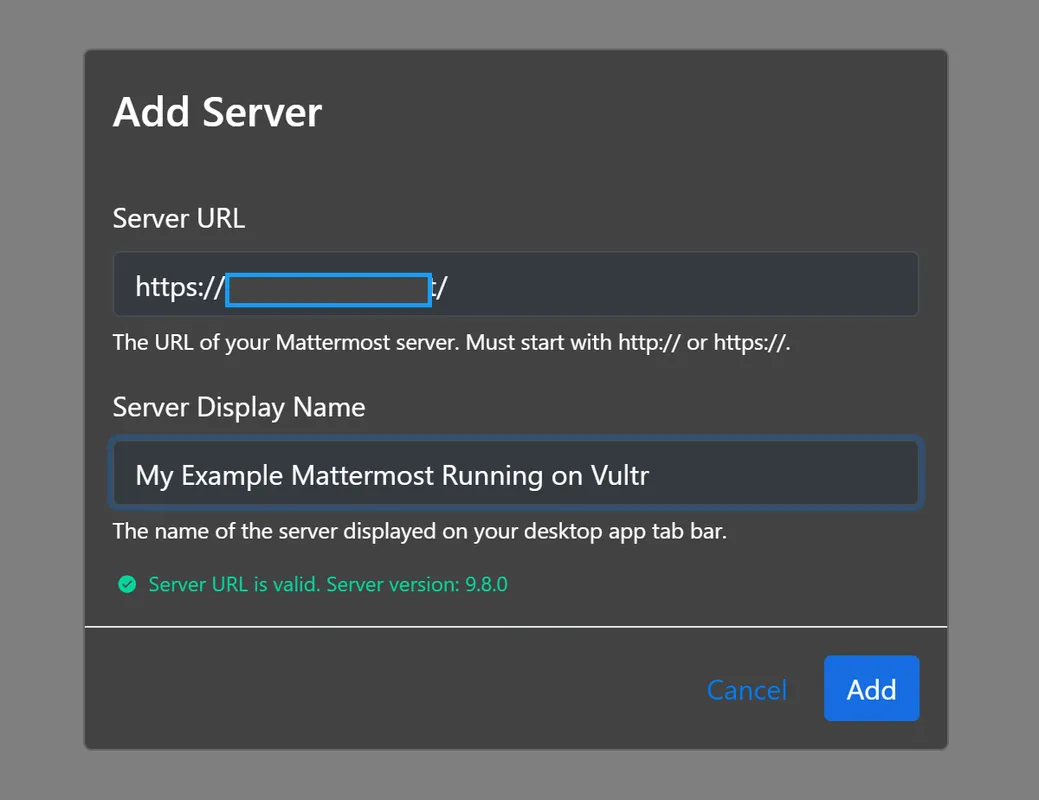Screen dimensions: 1039x800
Task: Click the Add button
Action: (871, 688)
